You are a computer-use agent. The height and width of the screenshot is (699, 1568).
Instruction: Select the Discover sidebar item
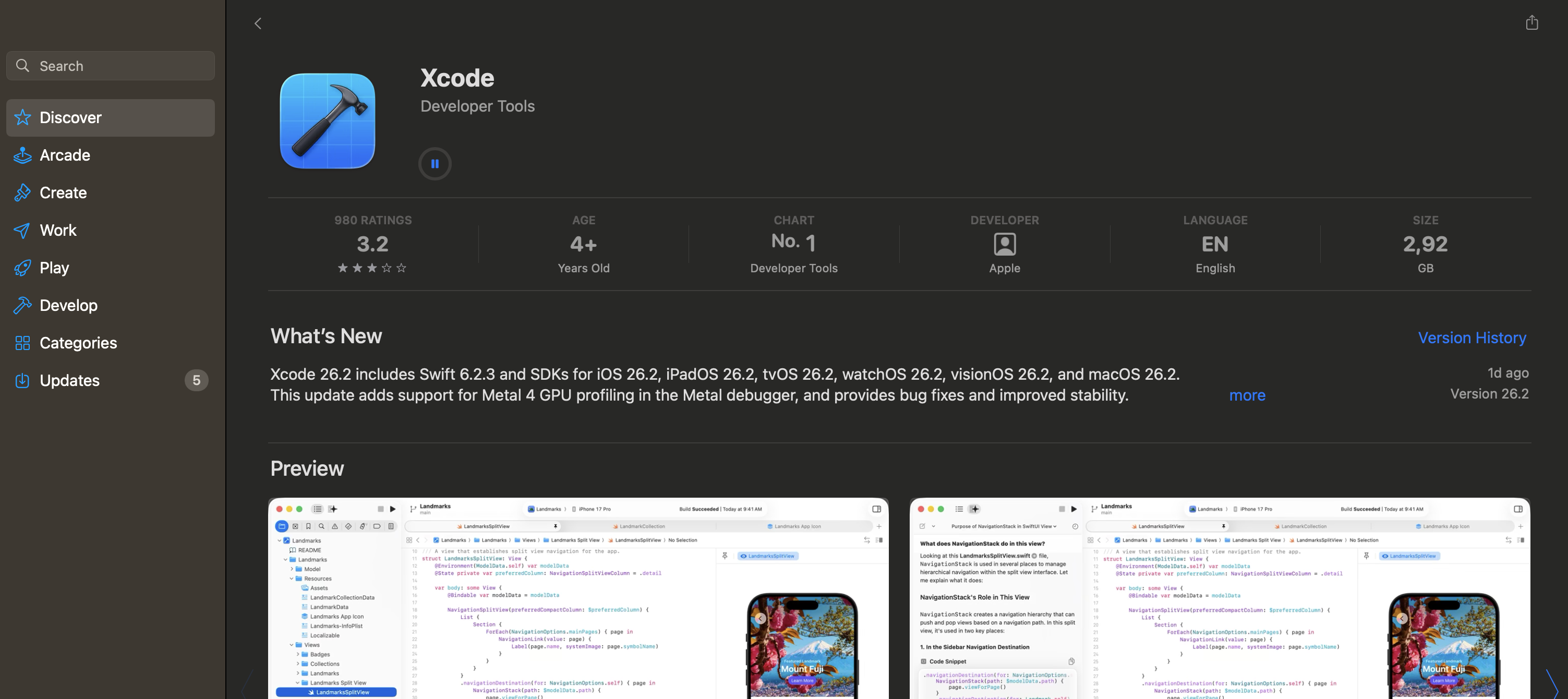click(70, 117)
